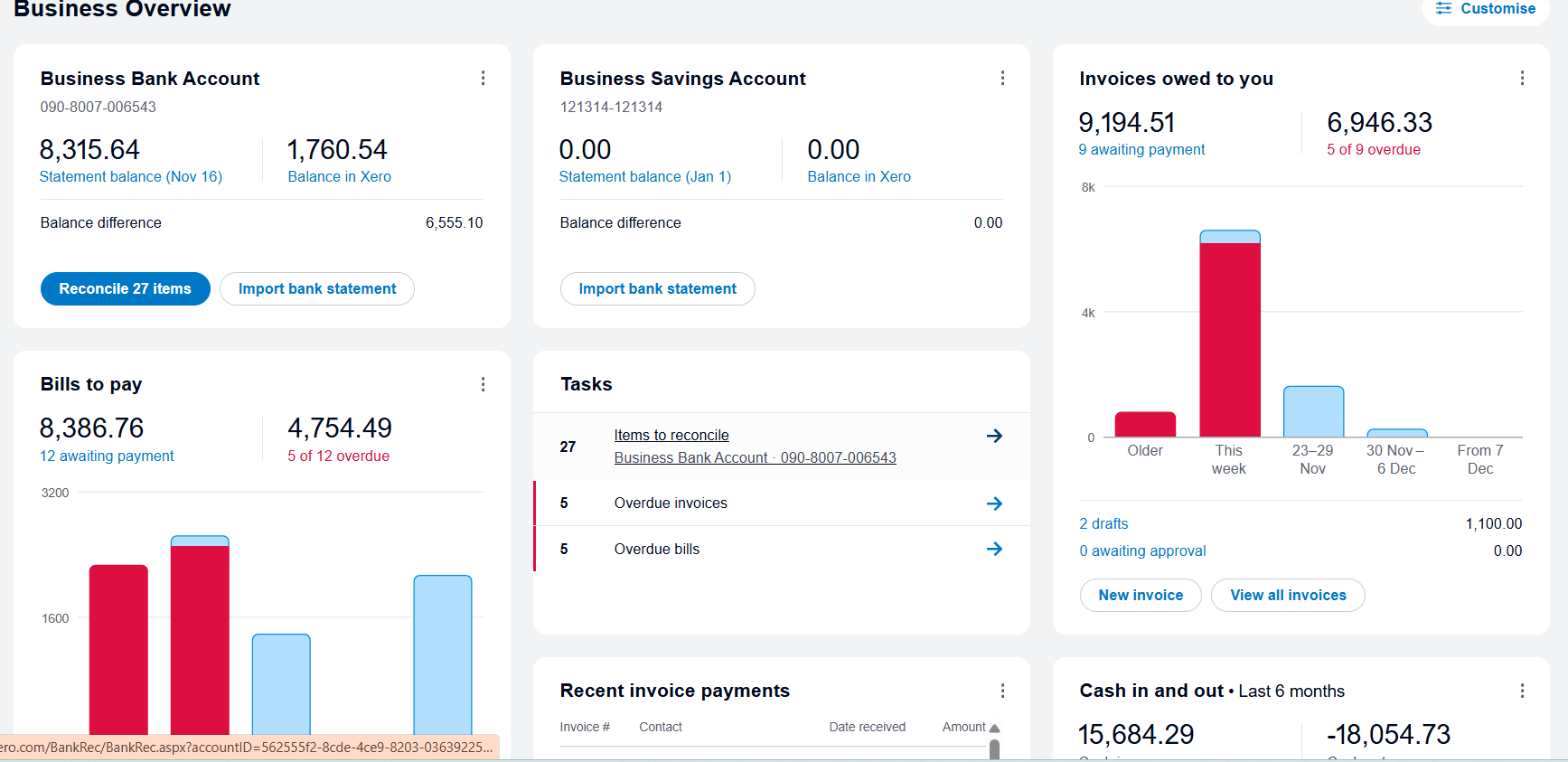
Task: Open the 5 of 12 overdue bills link
Action: coord(338,456)
